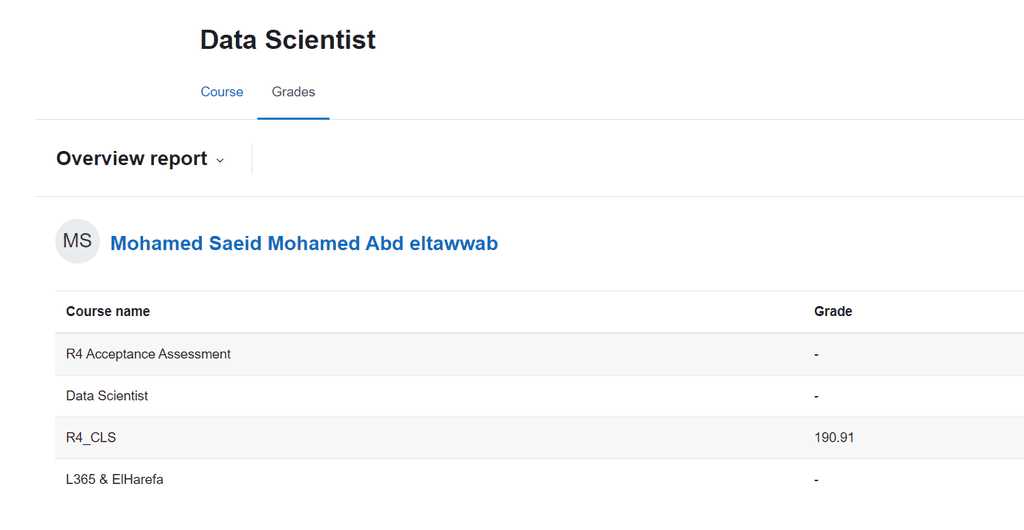Image resolution: width=1024 pixels, height=530 pixels.
Task: Click the MS user avatar icon
Action: pos(77,242)
